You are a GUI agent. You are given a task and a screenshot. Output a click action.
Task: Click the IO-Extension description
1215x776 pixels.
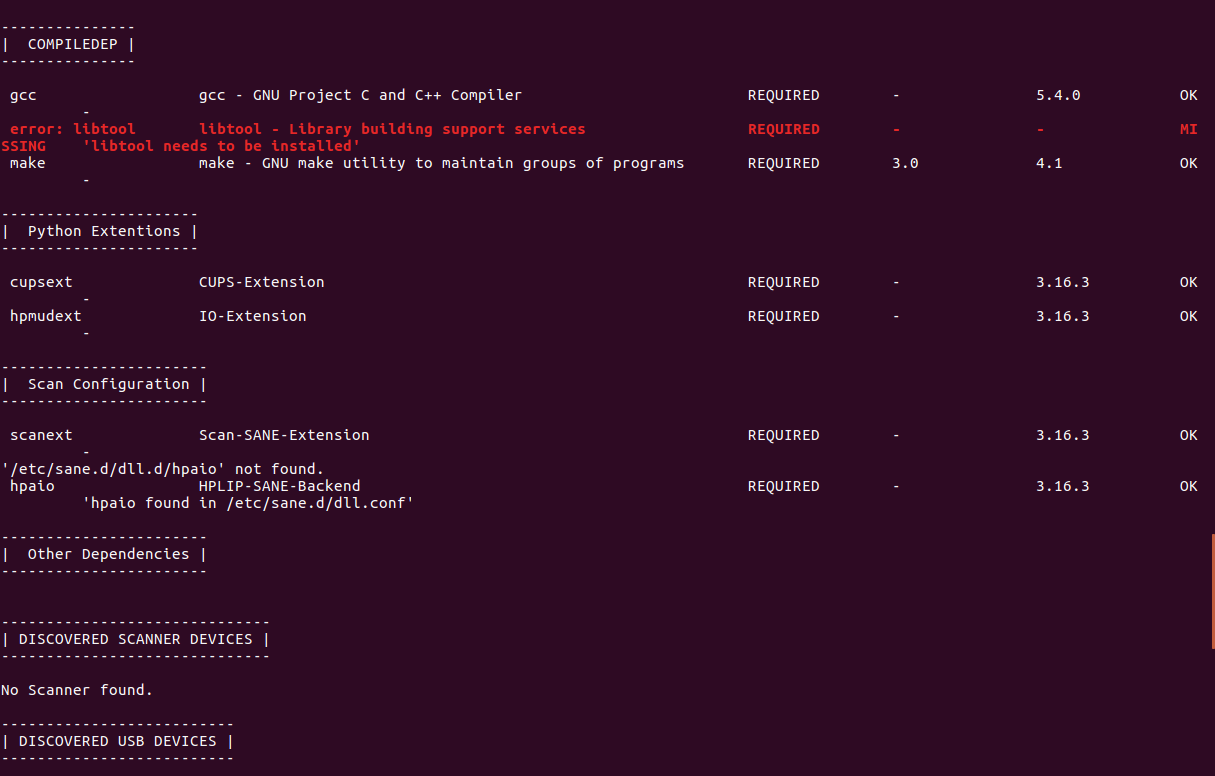(252, 316)
